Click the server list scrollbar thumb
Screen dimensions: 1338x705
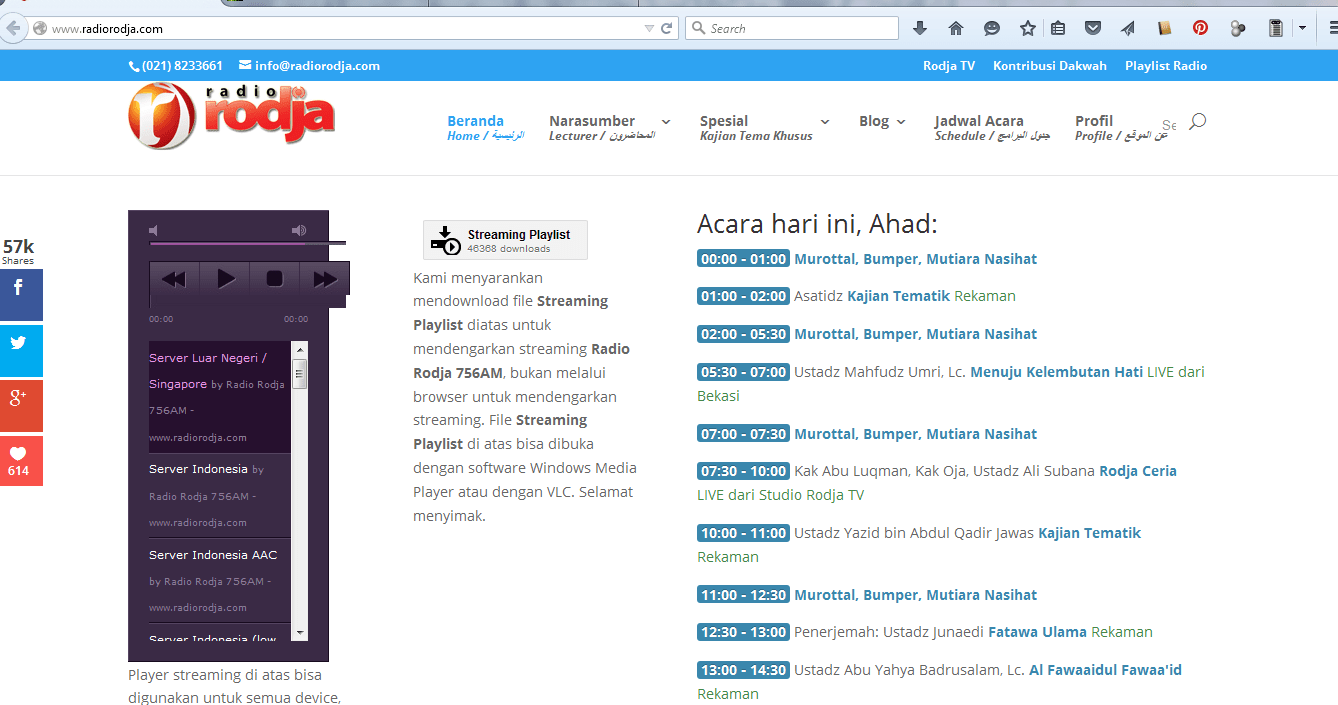click(x=299, y=373)
